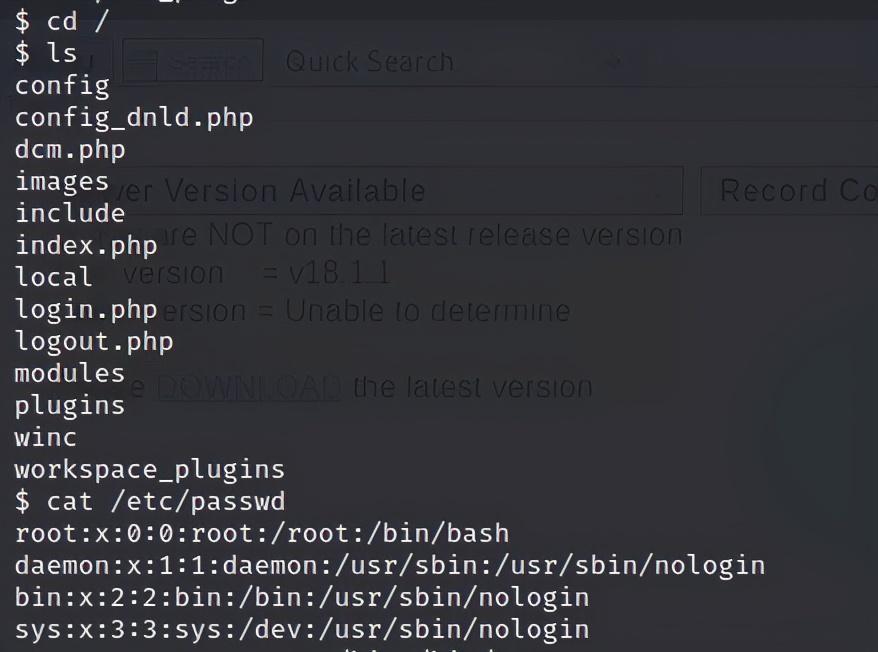Open the DOWNLOAD link for latest version
Viewport: 878px width, 652px height.
point(250,388)
